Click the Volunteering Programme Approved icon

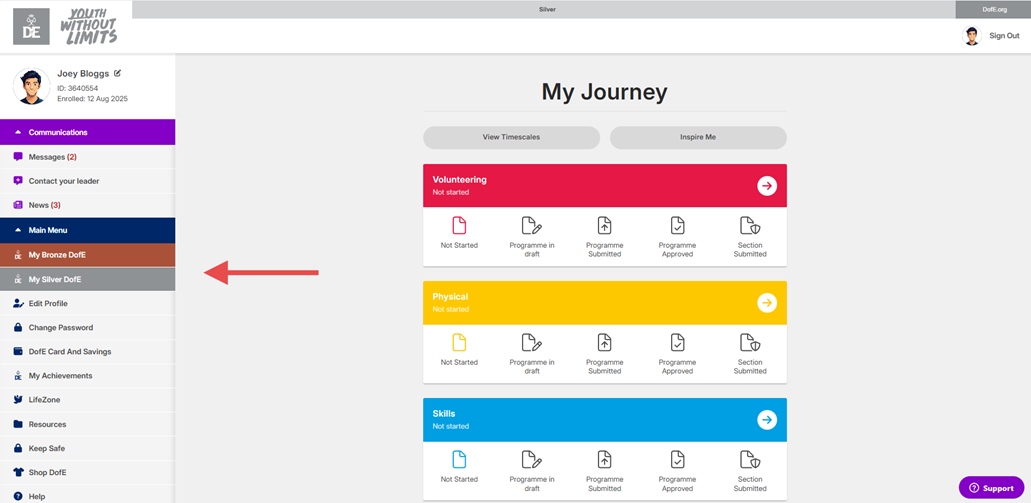[x=677, y=226]
